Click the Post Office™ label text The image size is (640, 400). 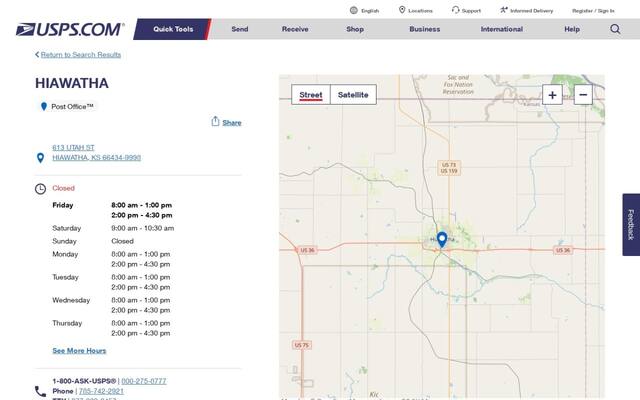(72, 107)
